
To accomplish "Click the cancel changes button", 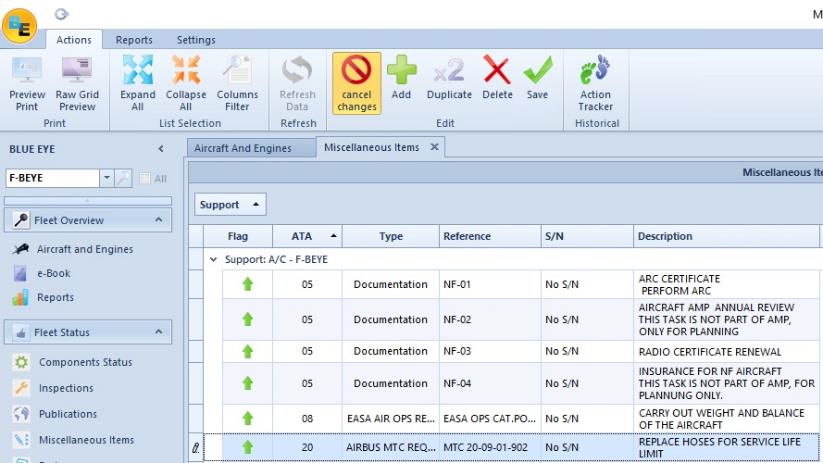I will point(356,83).
